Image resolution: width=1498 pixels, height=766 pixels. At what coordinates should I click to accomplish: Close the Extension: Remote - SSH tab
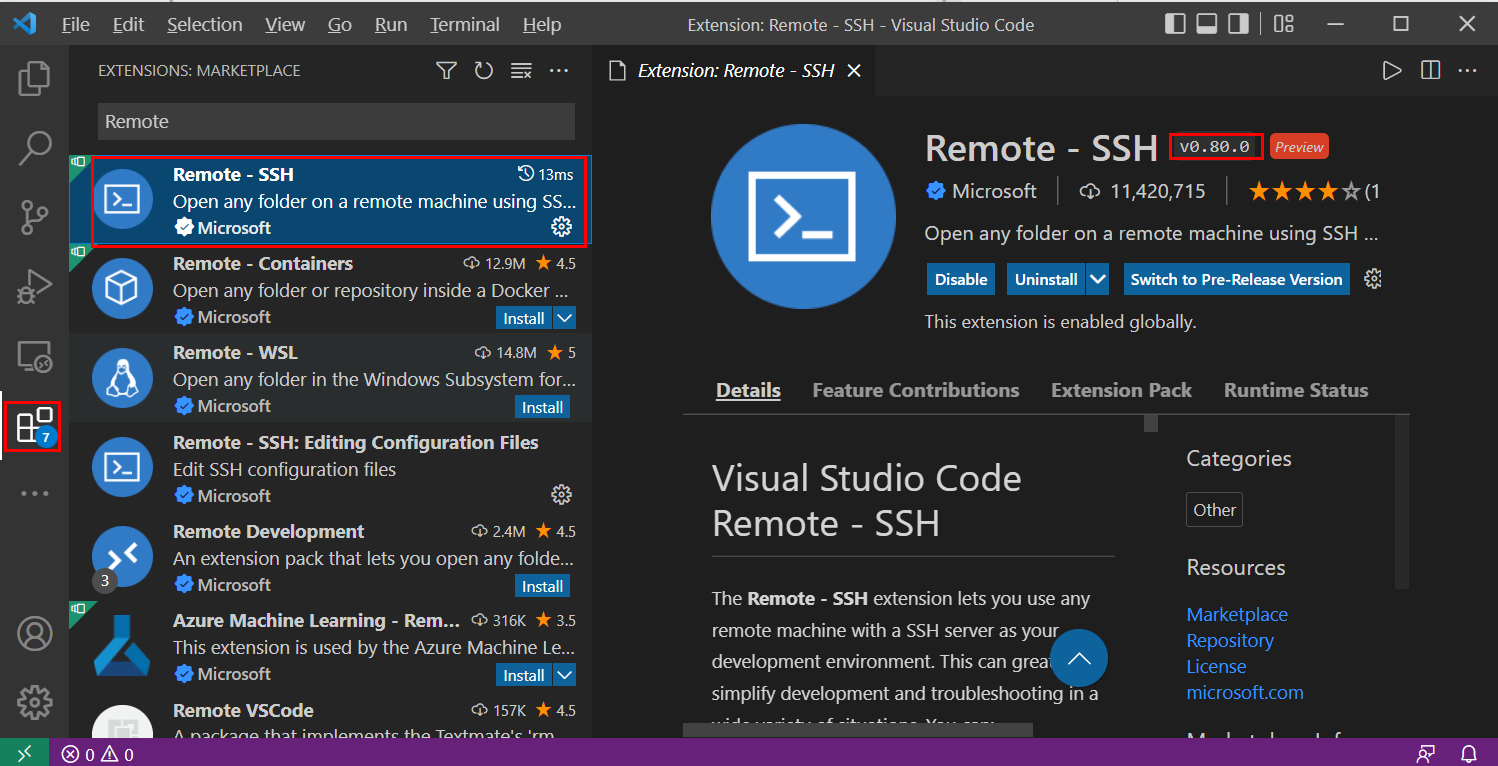click(854, 71)
